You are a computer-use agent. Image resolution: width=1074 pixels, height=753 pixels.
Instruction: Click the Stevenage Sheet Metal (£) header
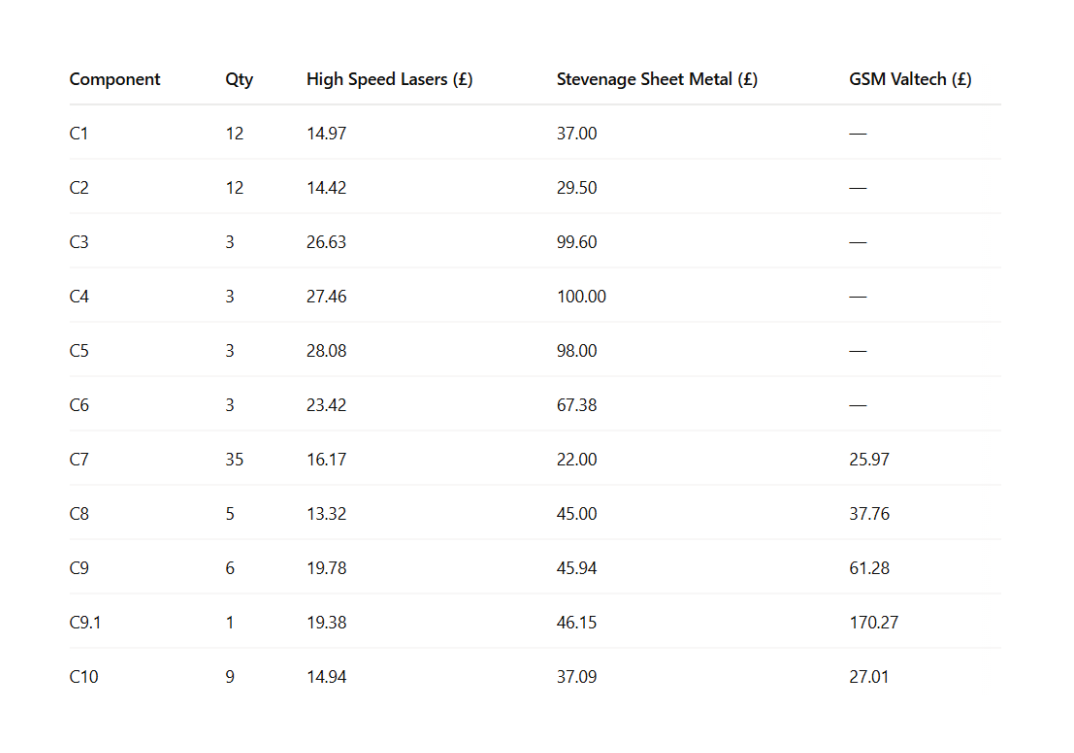pos(657,79)
